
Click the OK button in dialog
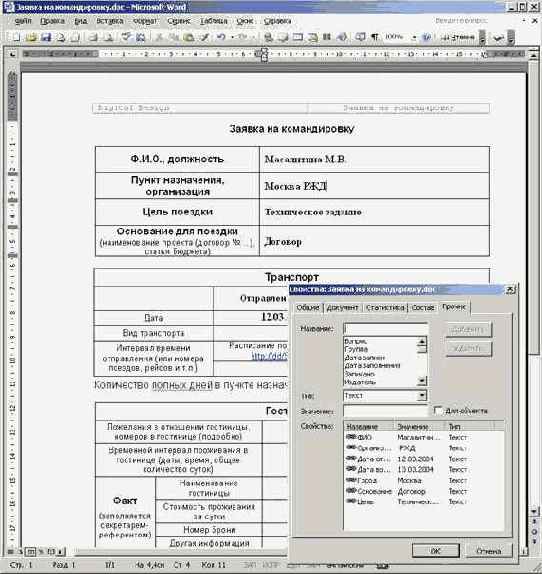[x=436, y=551]
